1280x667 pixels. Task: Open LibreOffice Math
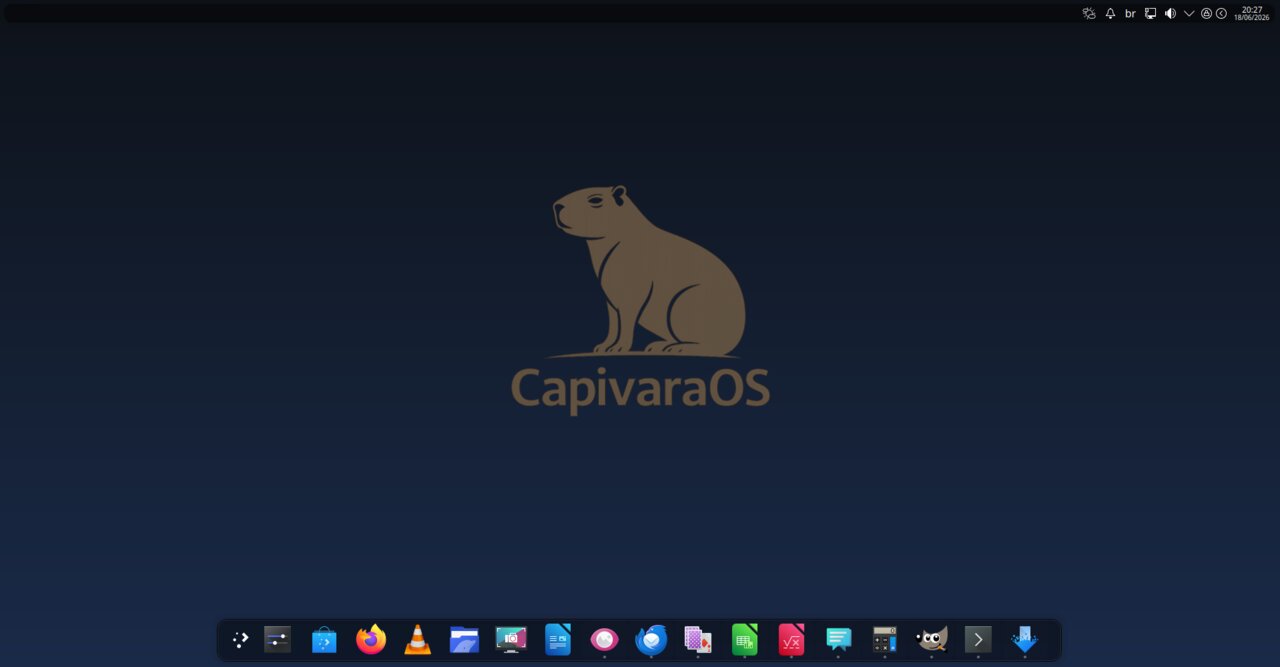[791, 640]
